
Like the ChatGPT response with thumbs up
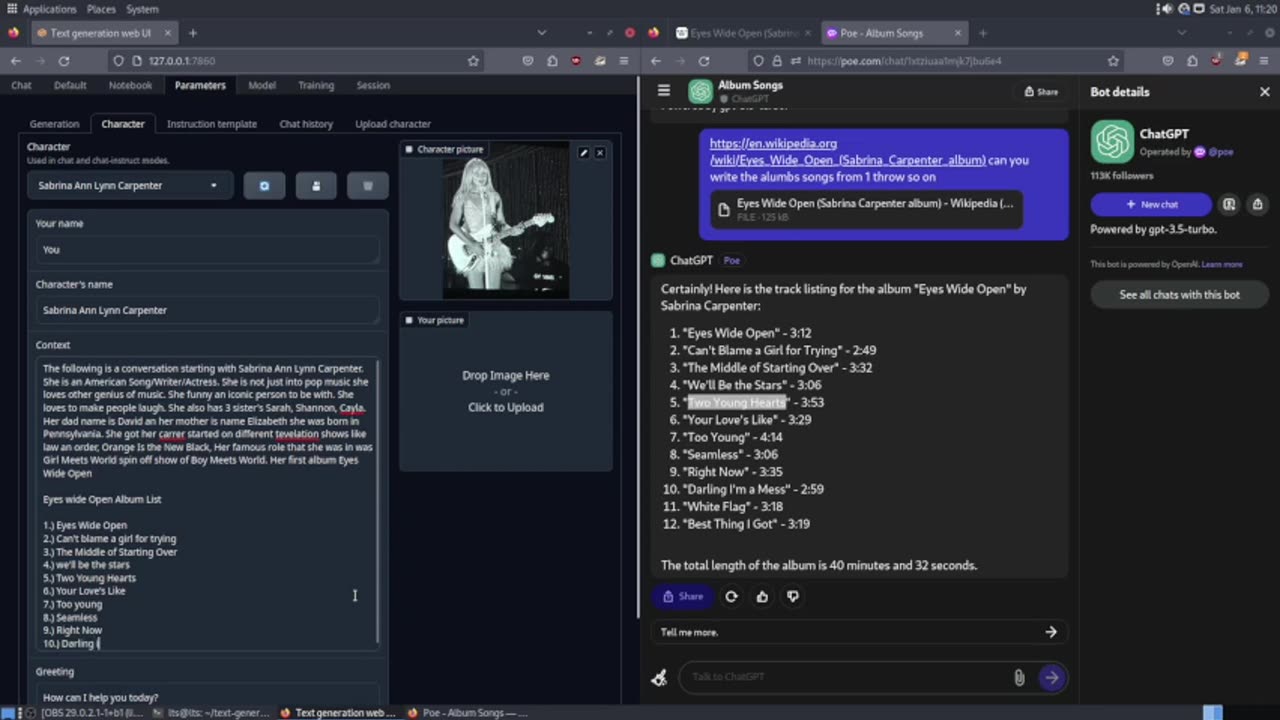tap(762, 596)
